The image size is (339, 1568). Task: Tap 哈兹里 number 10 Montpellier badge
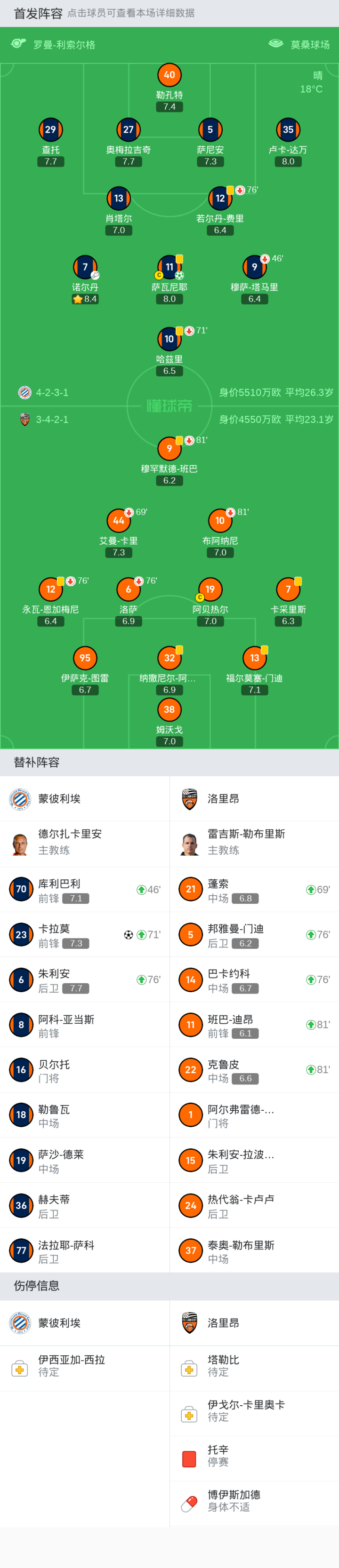tap(169, 339)
